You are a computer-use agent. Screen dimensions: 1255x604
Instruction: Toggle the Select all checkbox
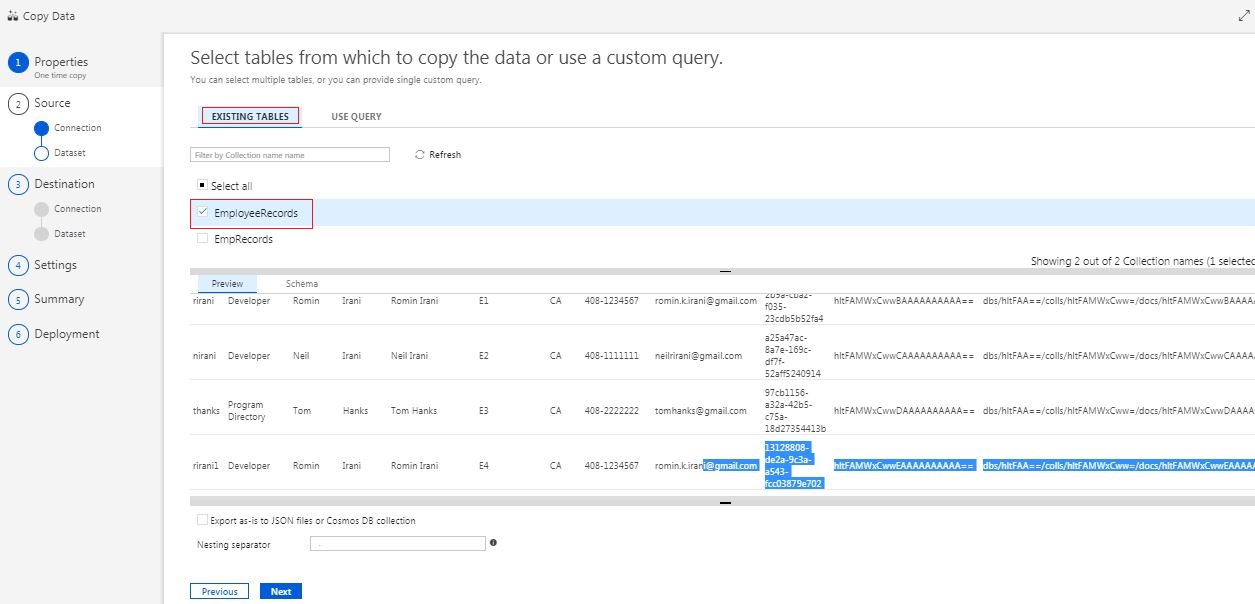click(203, 184)
